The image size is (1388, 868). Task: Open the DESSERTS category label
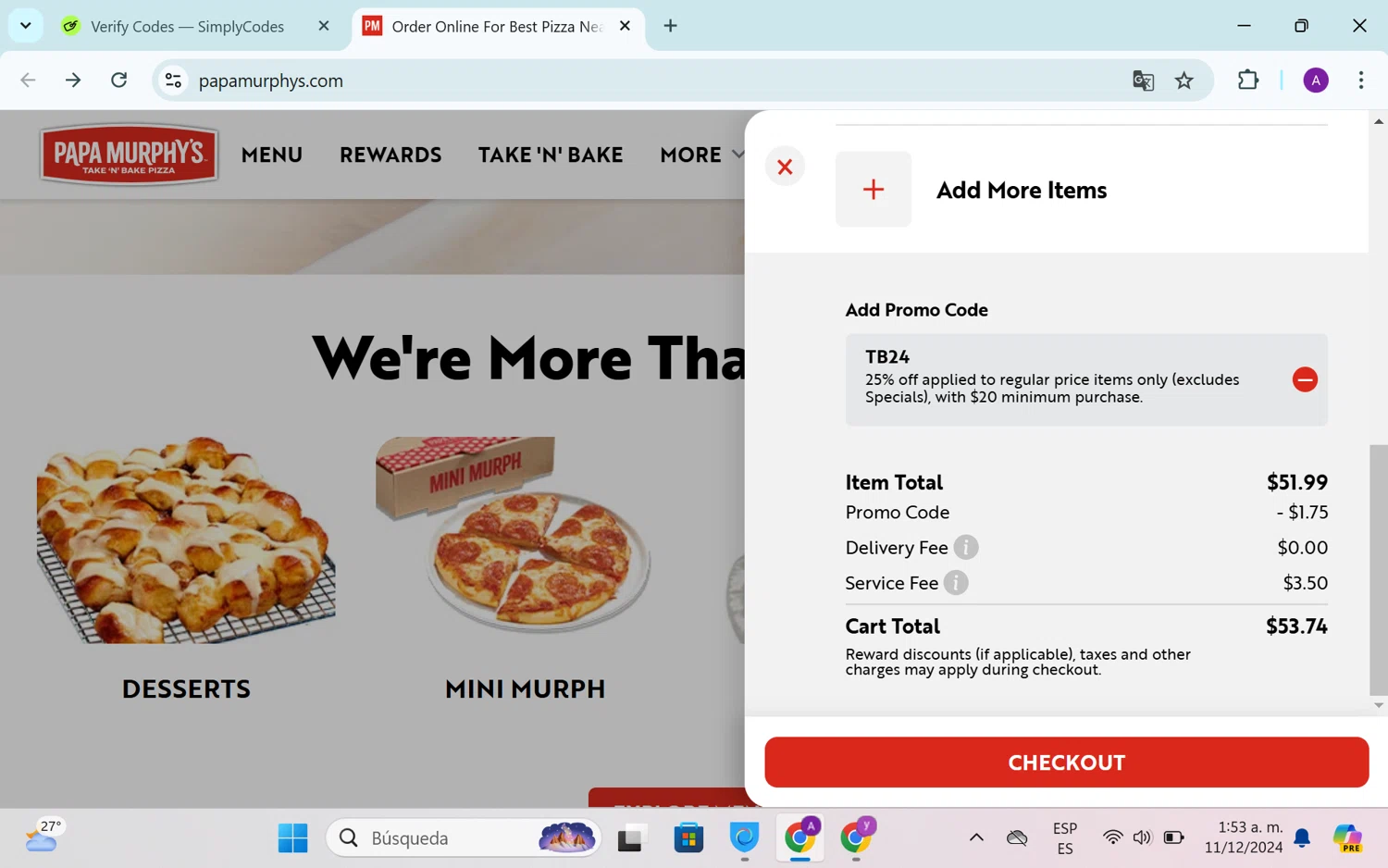(x=186, y=688)
